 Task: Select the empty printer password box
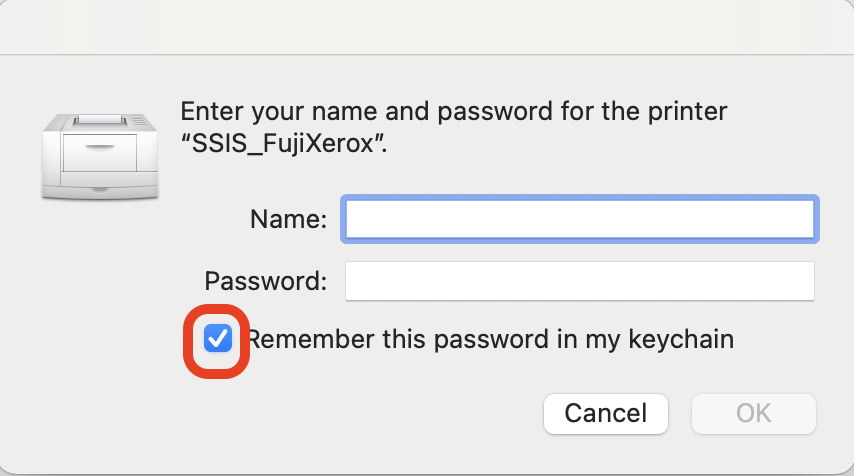[x=580, y=281]
